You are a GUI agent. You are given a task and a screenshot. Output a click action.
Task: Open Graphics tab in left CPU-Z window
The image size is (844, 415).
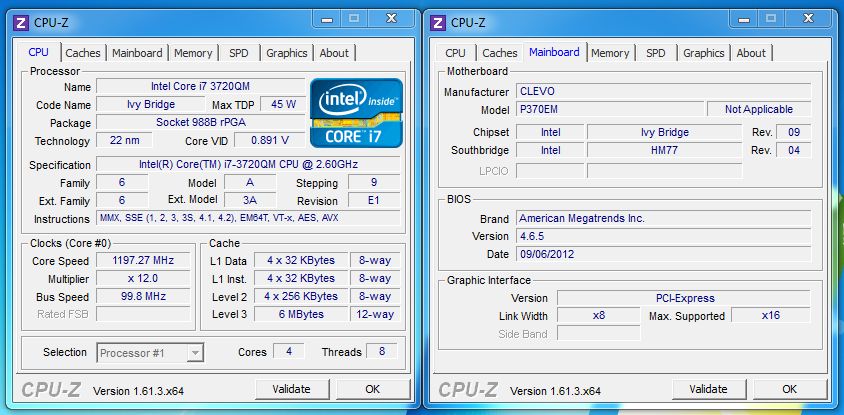point(286,53)
